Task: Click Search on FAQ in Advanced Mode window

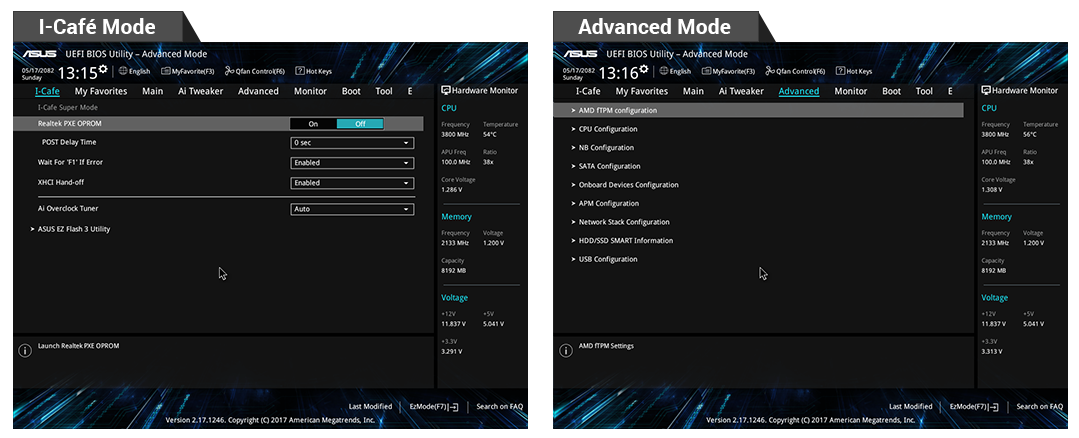Action: point(1040,406)
